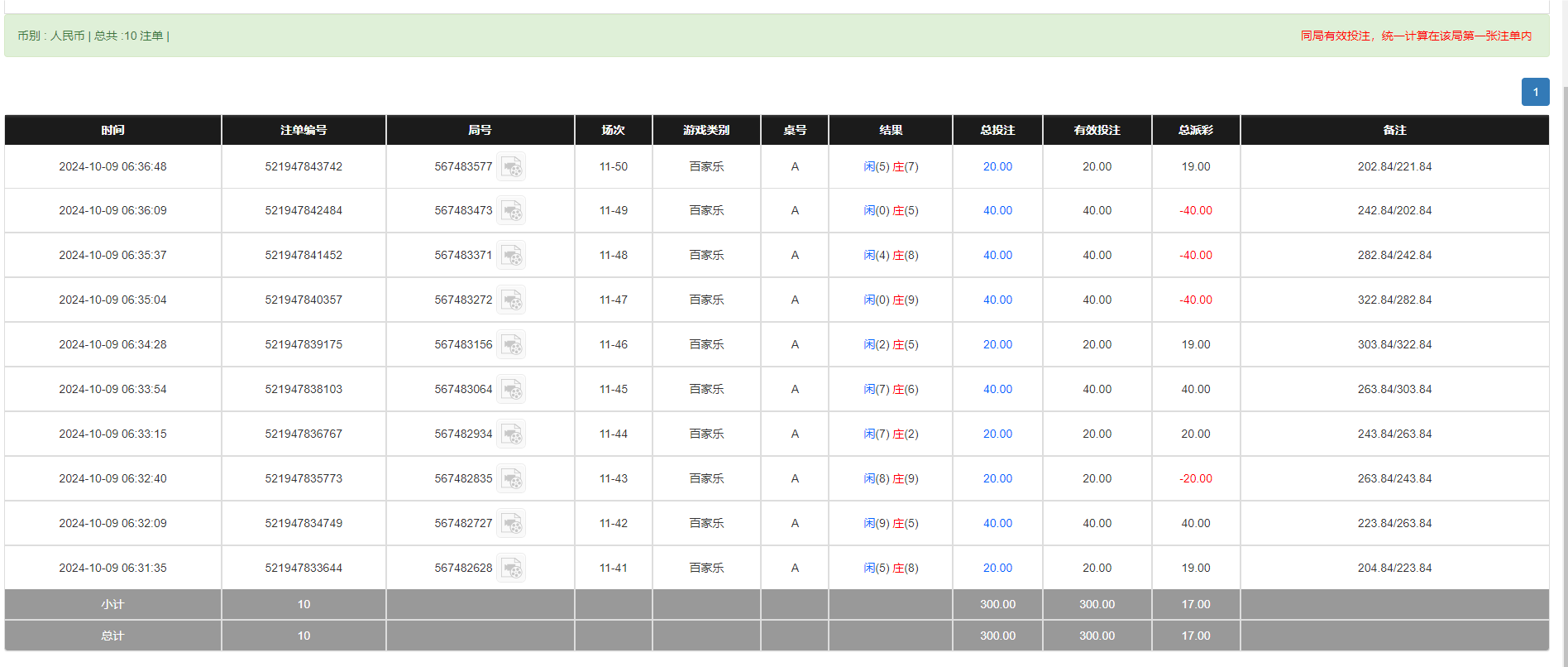This screenshot has height=667, width=1568.
Task: Play replay icon for round 567482835
Action: 511,479
